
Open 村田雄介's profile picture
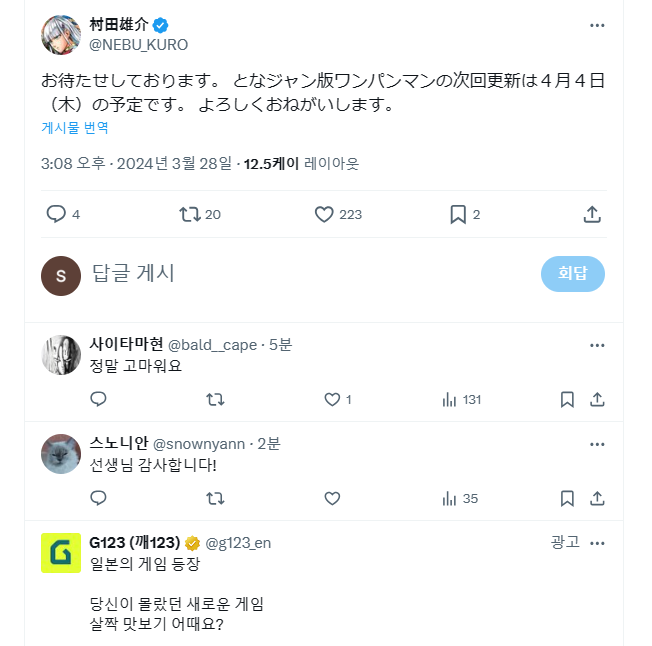point(61,35)
